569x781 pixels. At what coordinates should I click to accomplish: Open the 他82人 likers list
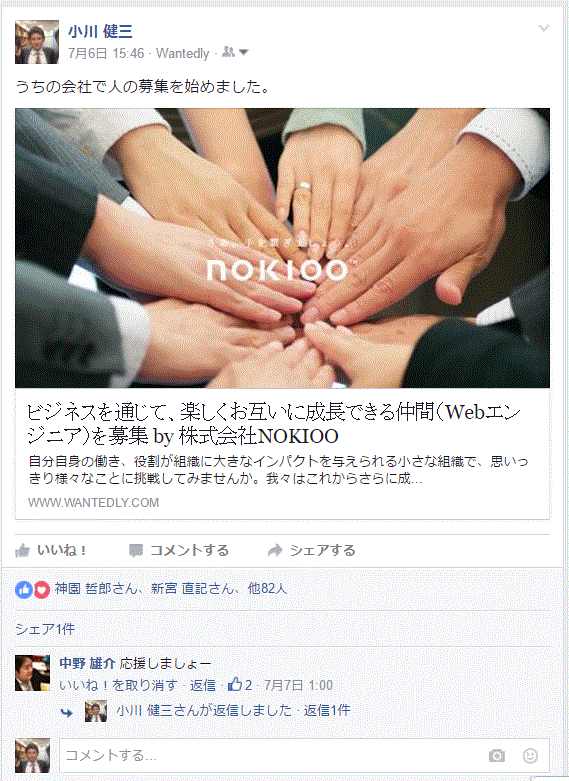pos(268,589)
